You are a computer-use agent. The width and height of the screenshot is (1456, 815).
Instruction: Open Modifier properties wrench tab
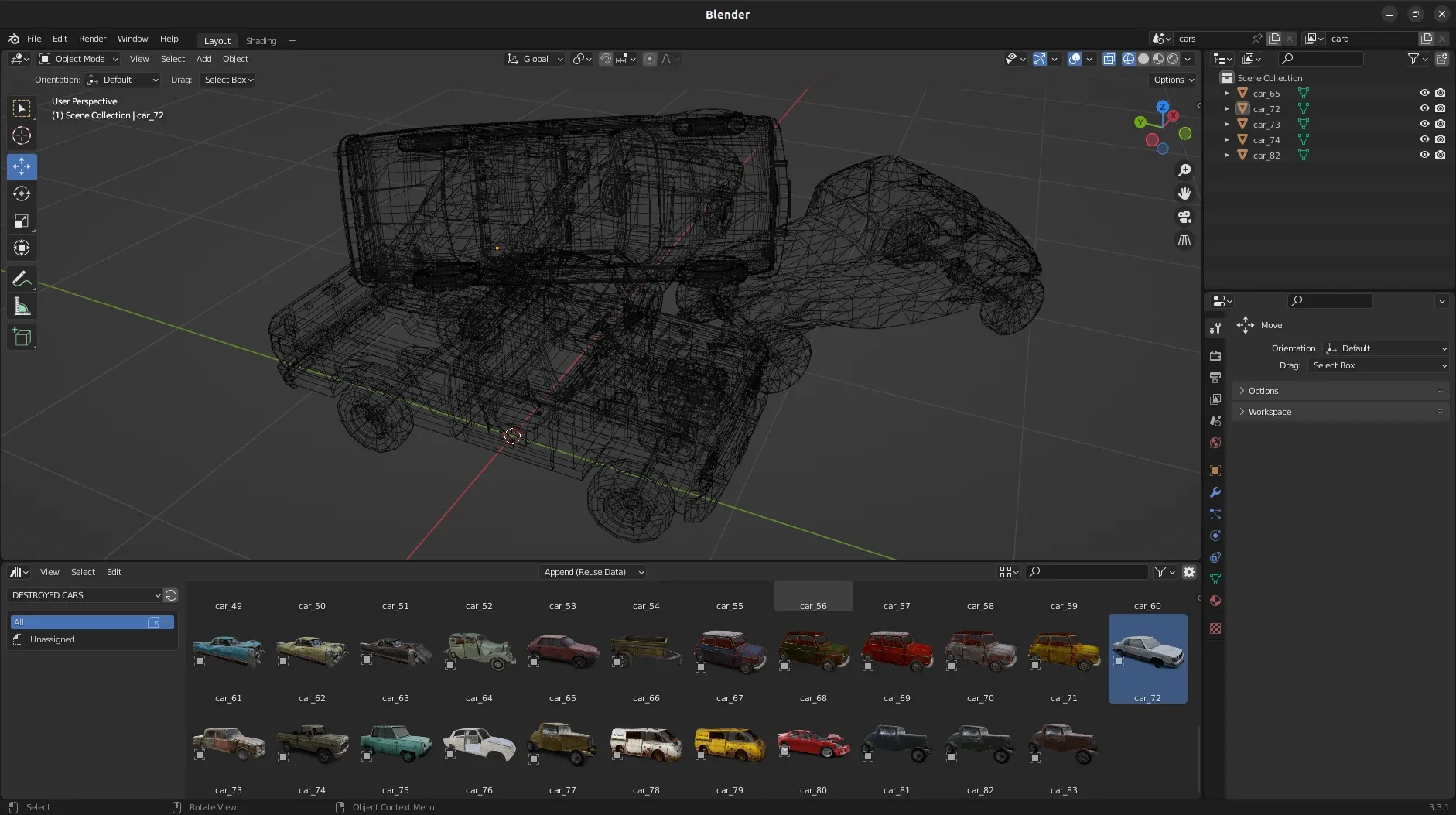pos(1215,492)
